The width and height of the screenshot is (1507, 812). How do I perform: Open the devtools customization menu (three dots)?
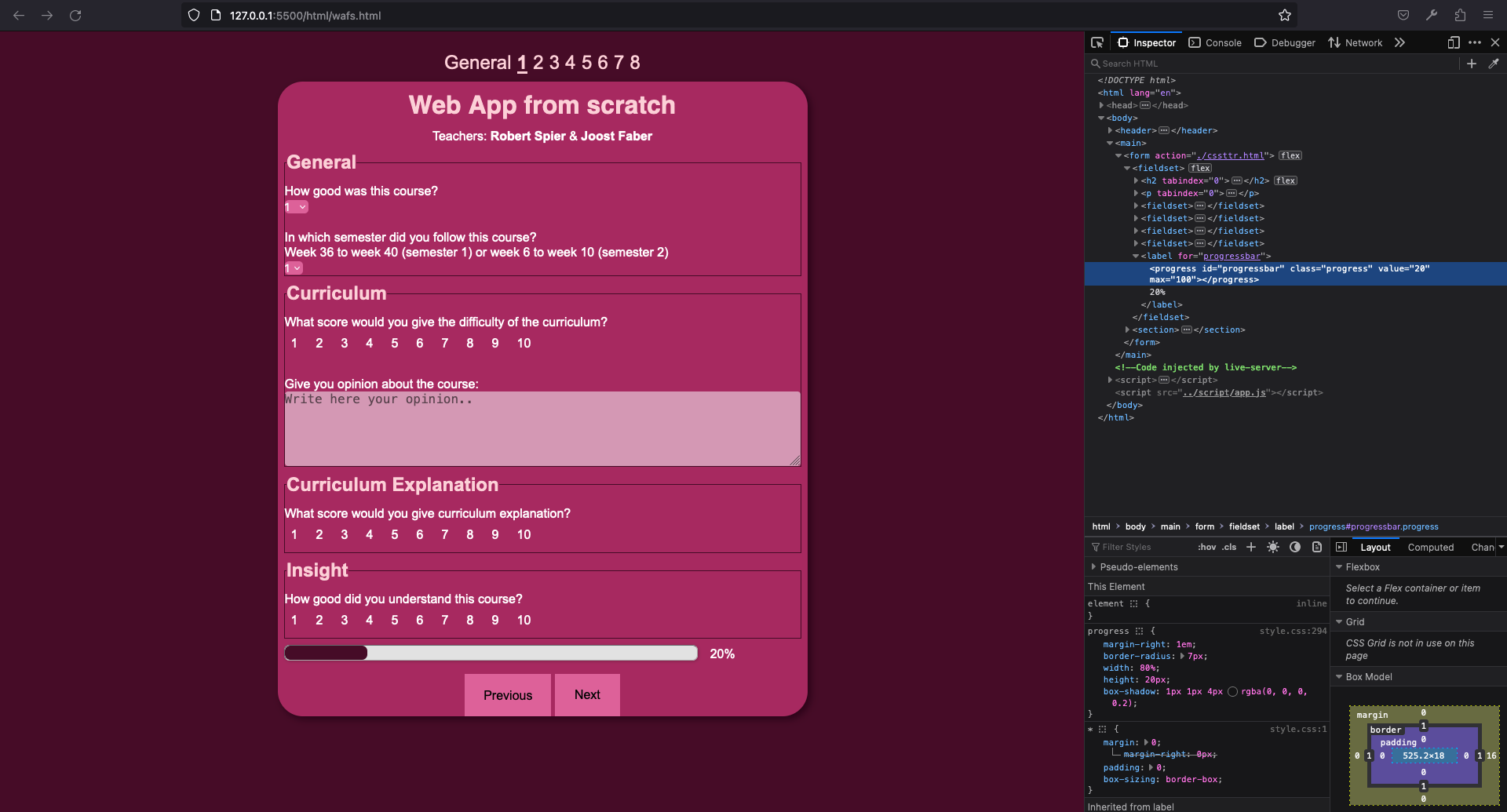click(x=1475, y=42)
